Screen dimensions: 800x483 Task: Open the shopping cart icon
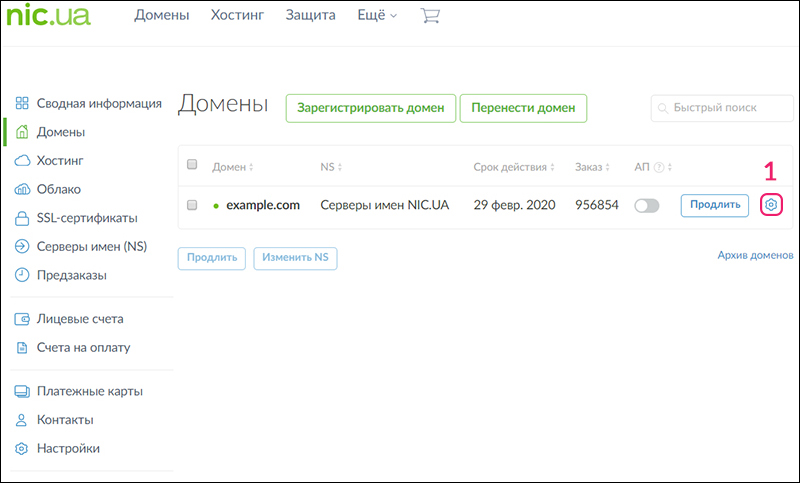pyautogui.click(x=430, y=16)
